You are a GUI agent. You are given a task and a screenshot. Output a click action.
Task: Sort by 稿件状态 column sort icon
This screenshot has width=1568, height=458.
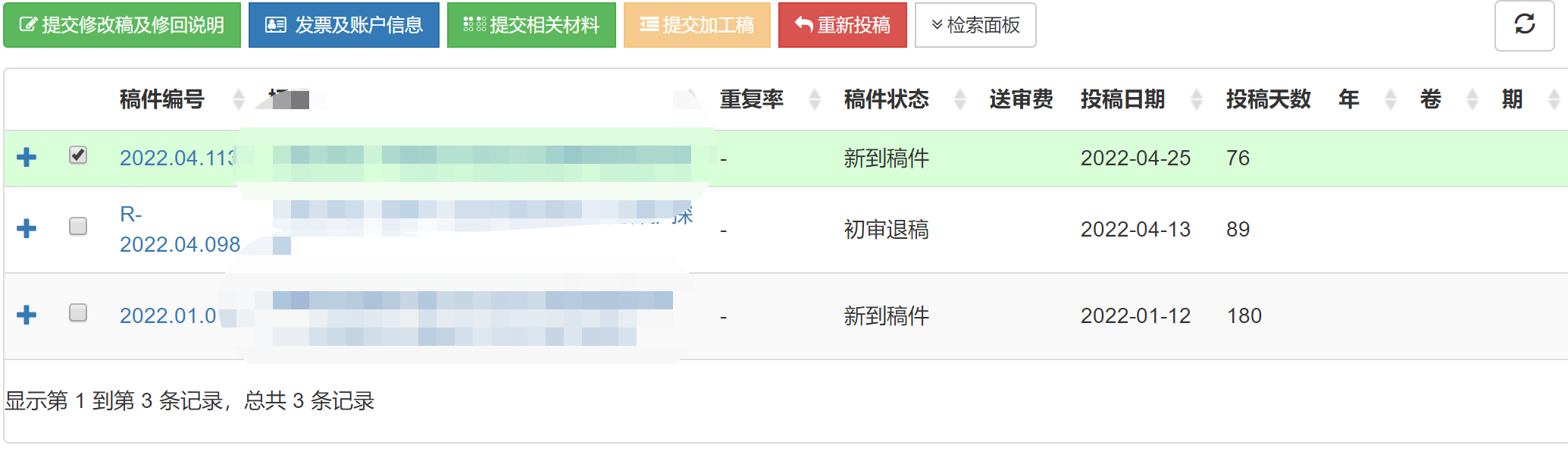pyautogui.click(x=959, y=99)
